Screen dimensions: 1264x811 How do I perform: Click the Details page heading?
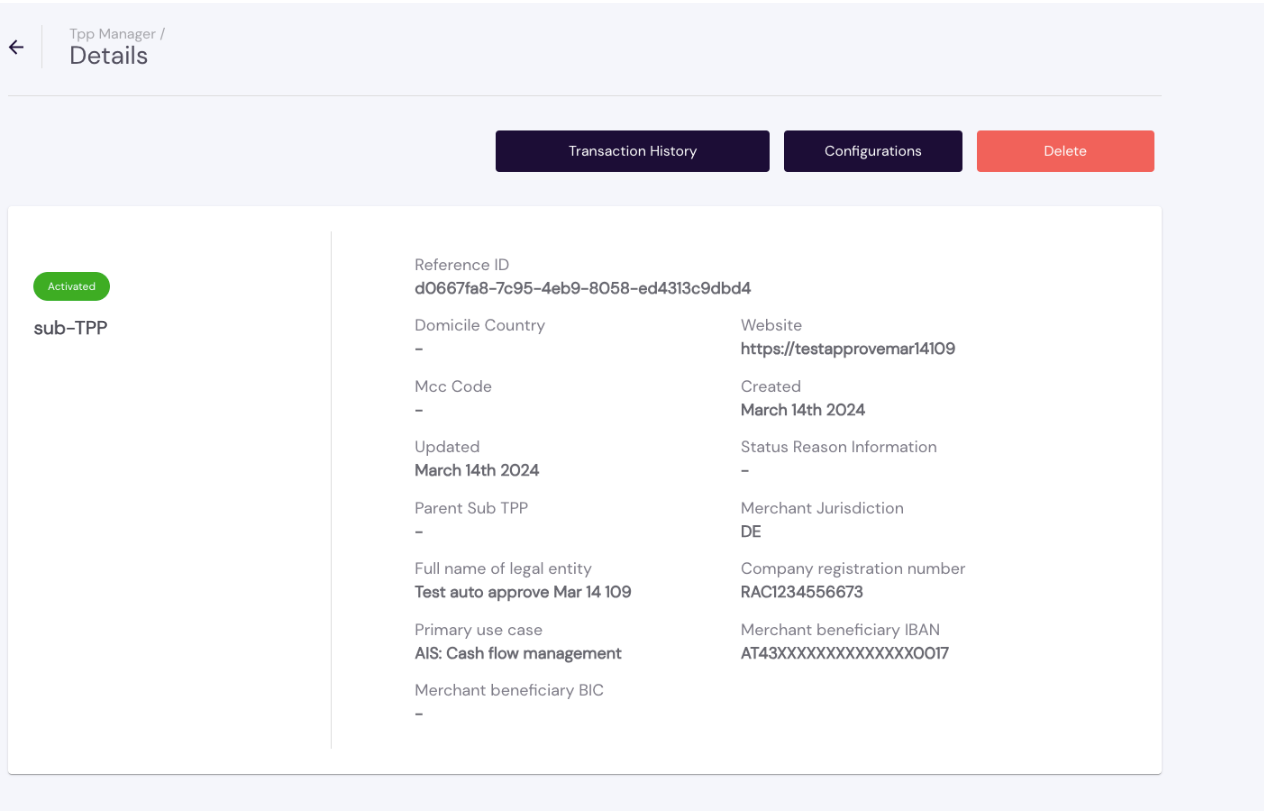click(108, 56)
